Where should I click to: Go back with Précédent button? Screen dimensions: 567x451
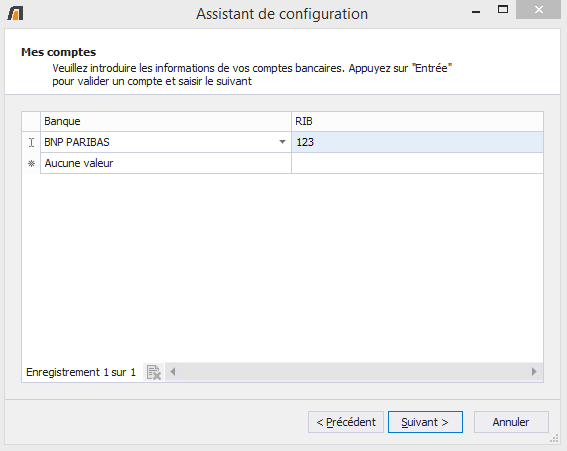coord(346,422)
